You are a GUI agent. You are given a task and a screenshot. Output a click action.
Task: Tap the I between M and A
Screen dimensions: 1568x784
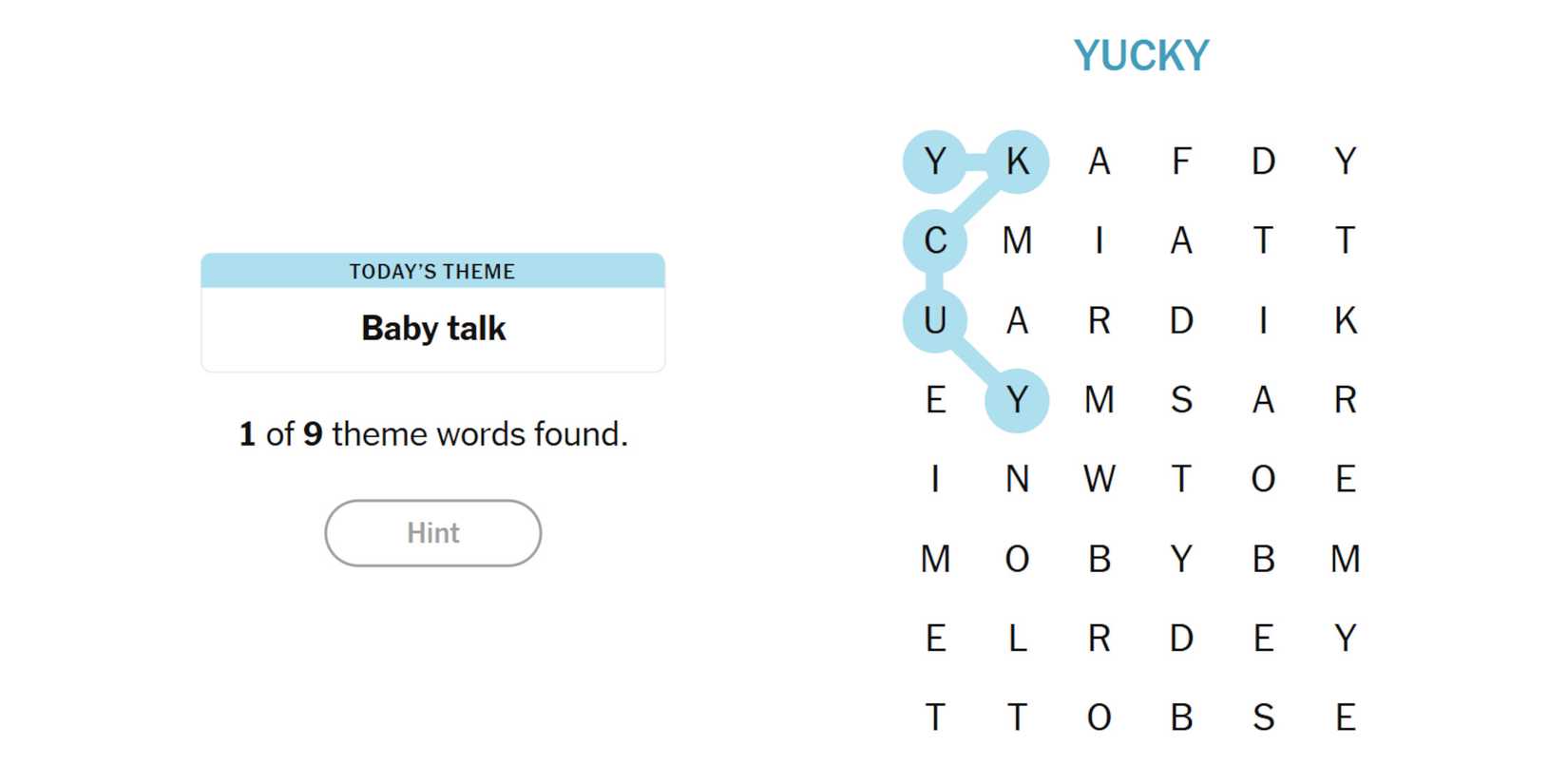point(1100,241)
